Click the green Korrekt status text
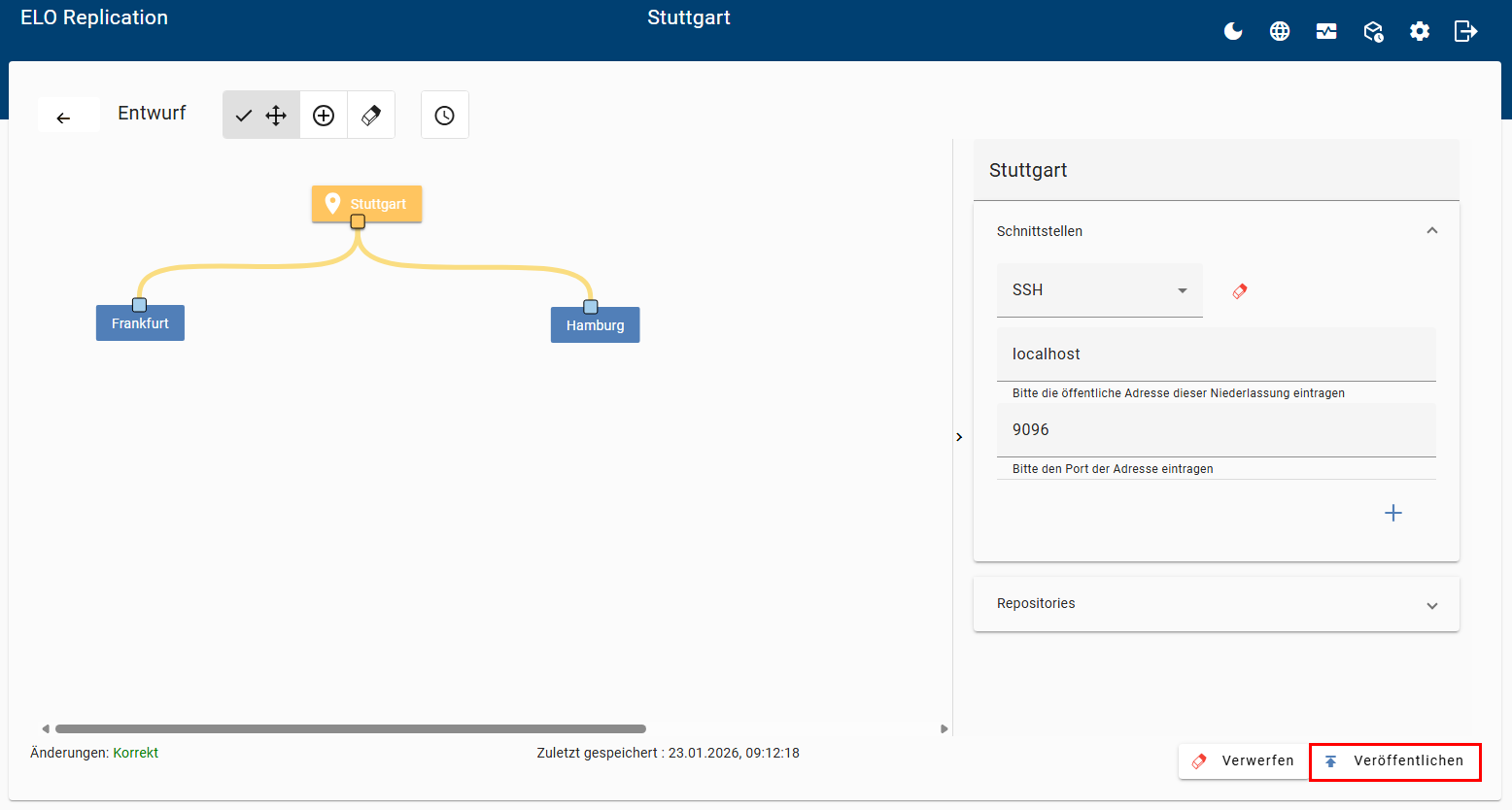Screen dimensions: 1512x810 [x=136, y=753]
